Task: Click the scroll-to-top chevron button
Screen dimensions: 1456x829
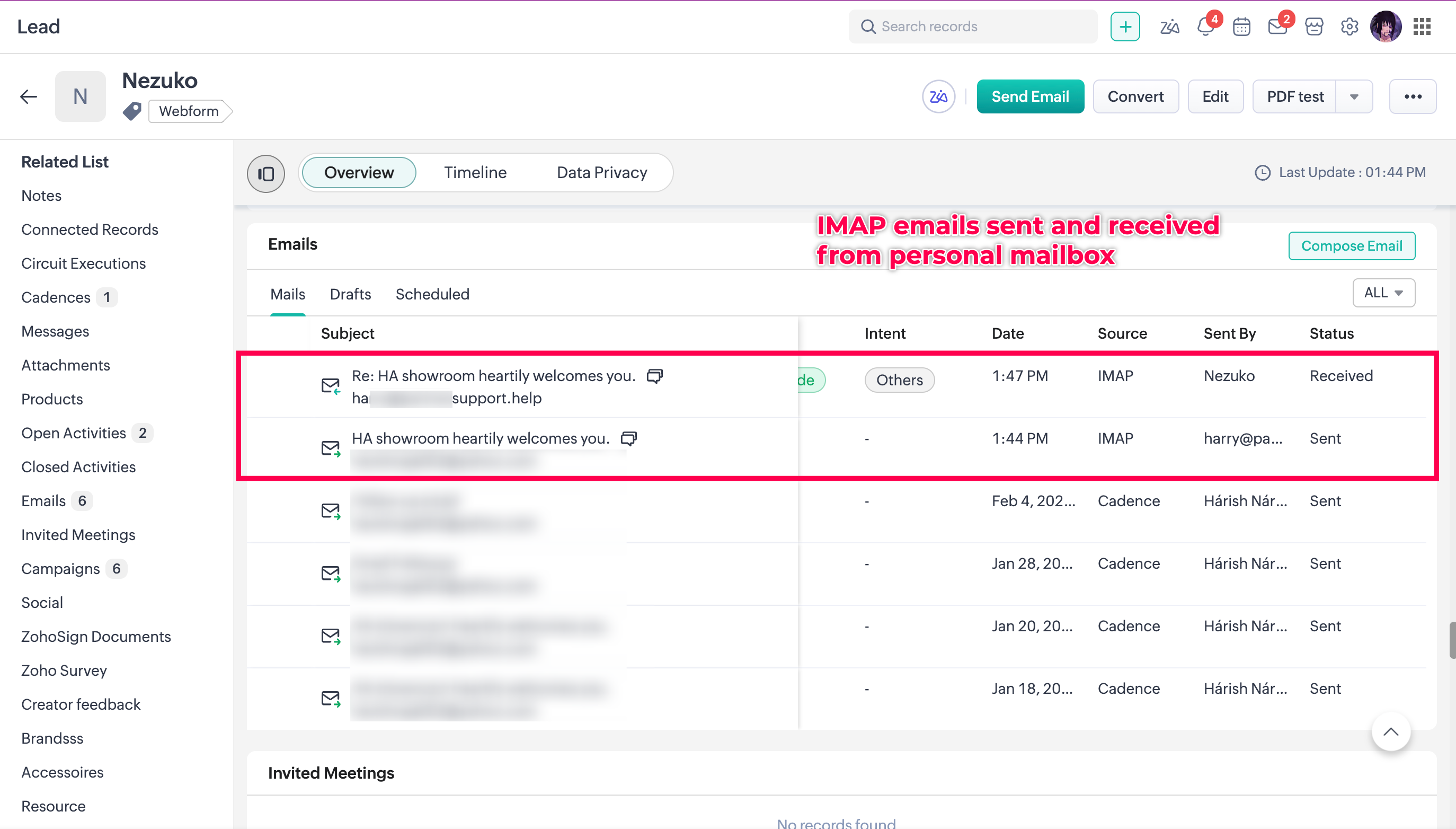Action: (1391, 732)
